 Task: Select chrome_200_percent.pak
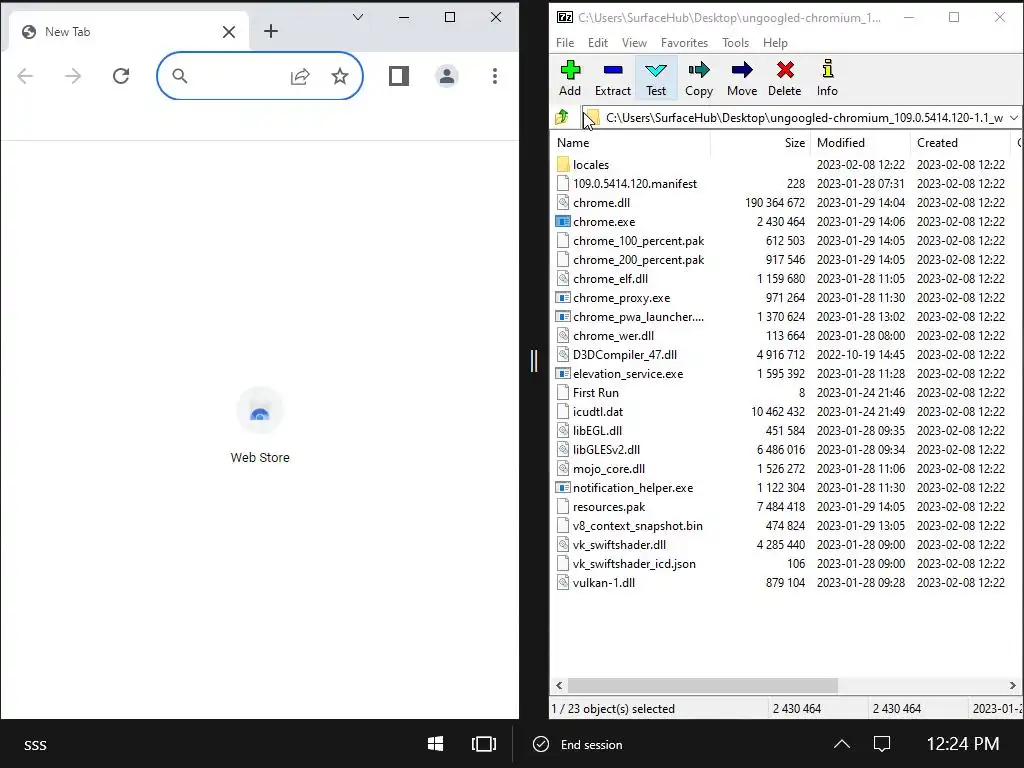tap(638, 259)
